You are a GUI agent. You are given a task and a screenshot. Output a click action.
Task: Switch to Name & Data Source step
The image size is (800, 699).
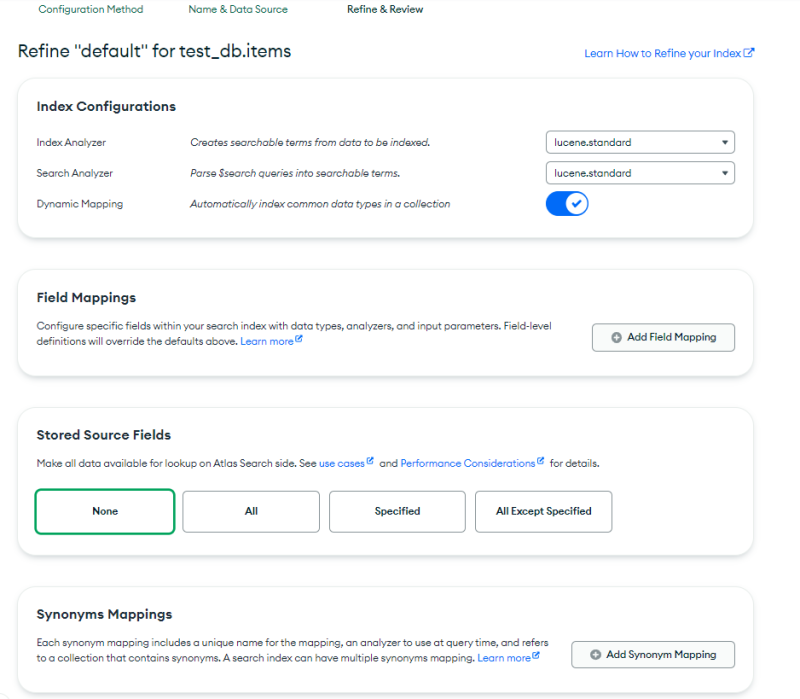238,9
